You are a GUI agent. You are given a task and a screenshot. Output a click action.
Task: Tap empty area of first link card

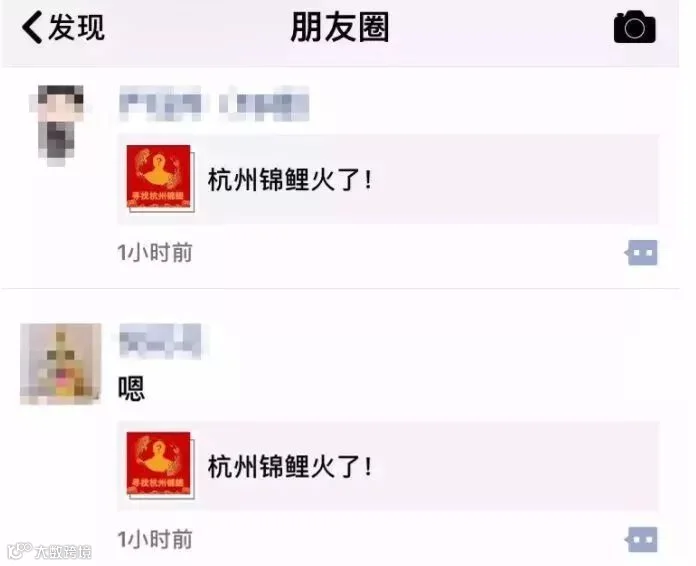[515, 179]
